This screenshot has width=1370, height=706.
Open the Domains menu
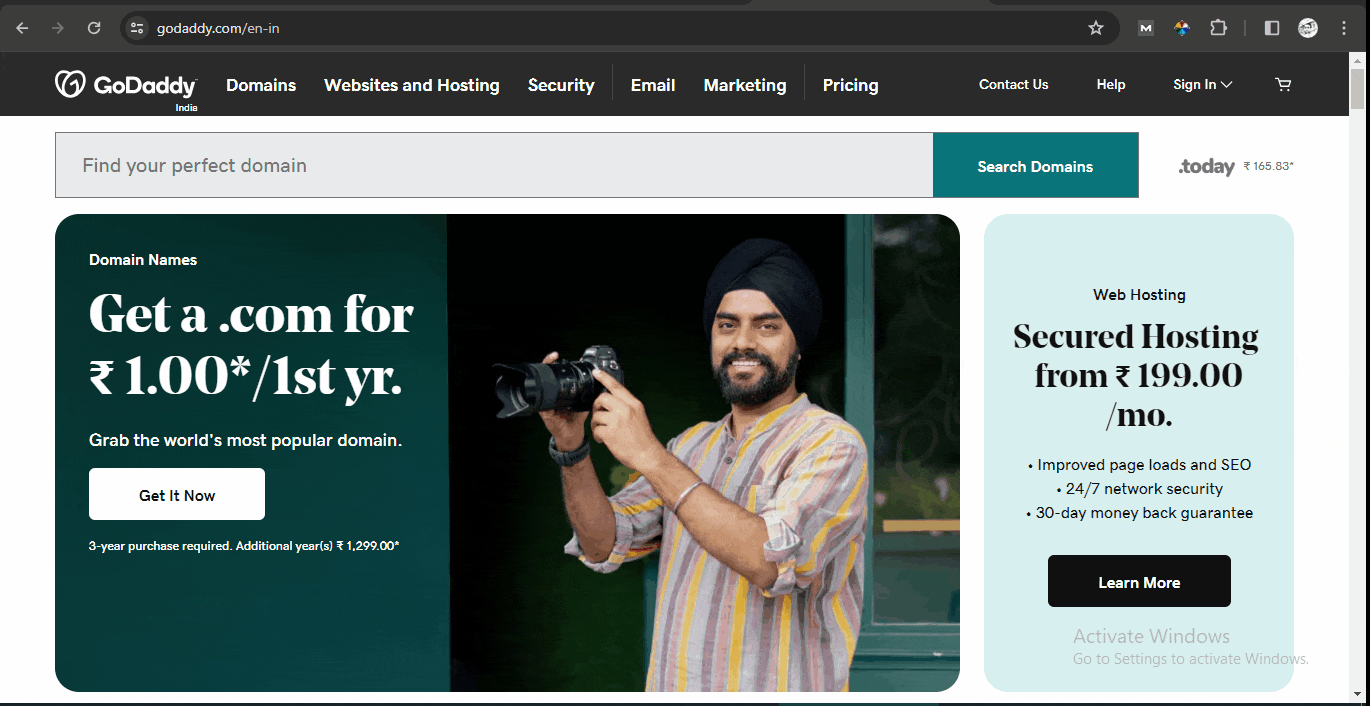coord(260,85)
